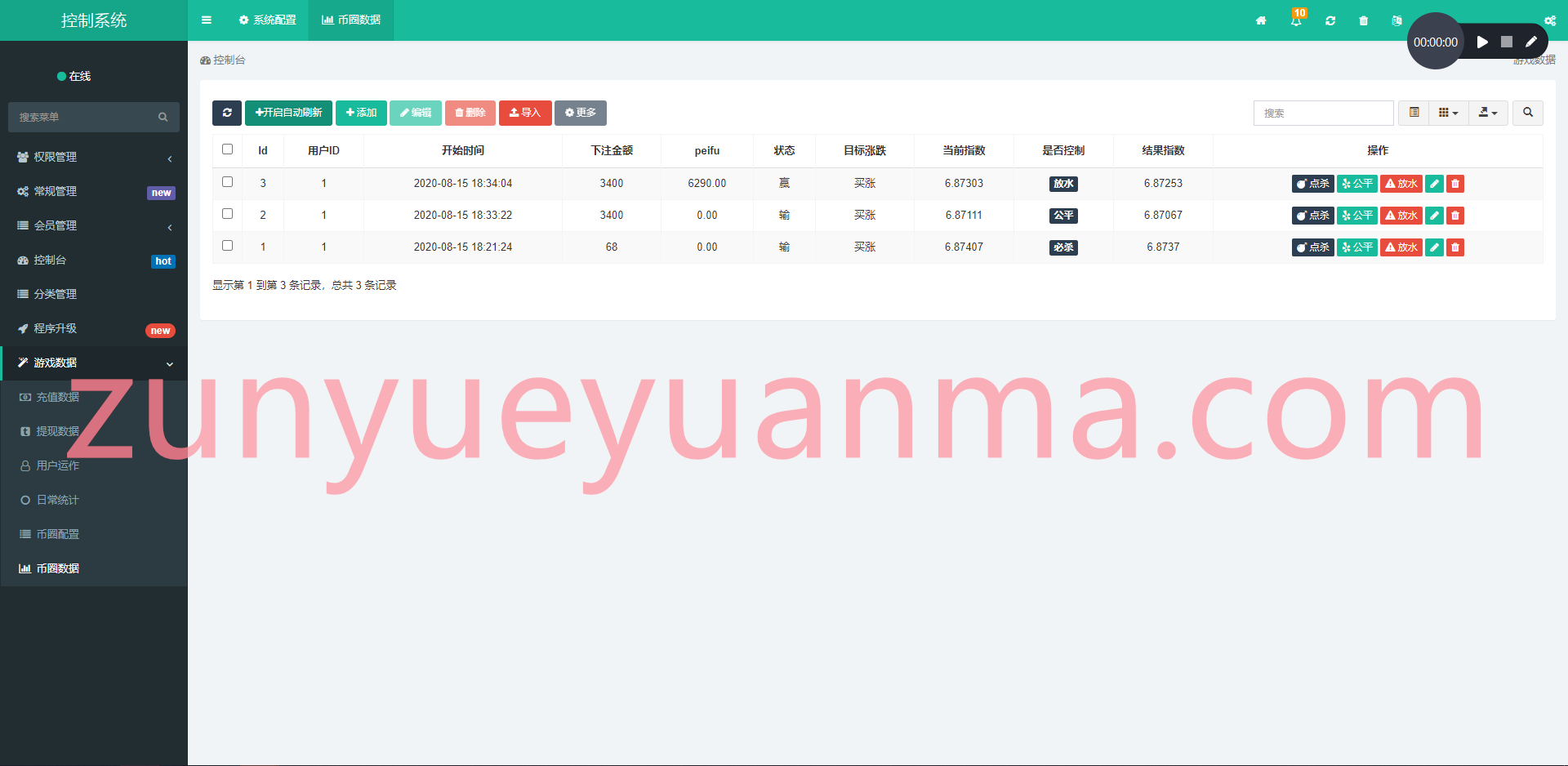
Task: Click the 导入 import button
Action: coord(525,113)
